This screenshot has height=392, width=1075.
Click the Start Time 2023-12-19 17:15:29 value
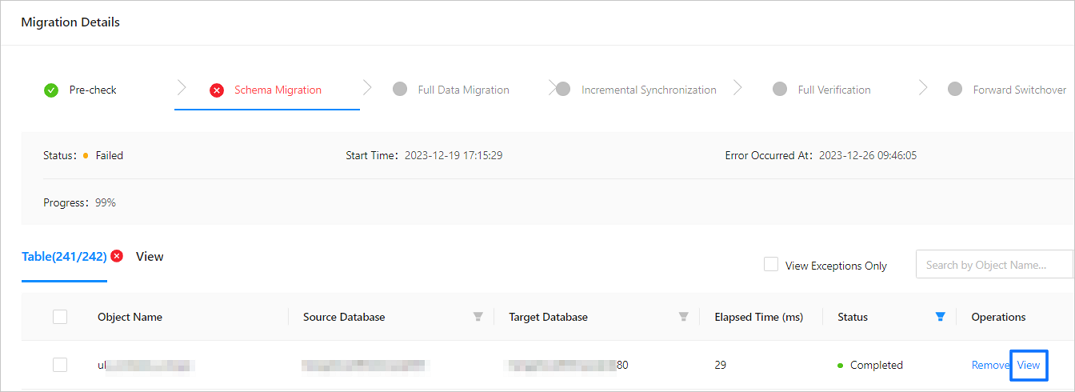[x=454, y=156]
